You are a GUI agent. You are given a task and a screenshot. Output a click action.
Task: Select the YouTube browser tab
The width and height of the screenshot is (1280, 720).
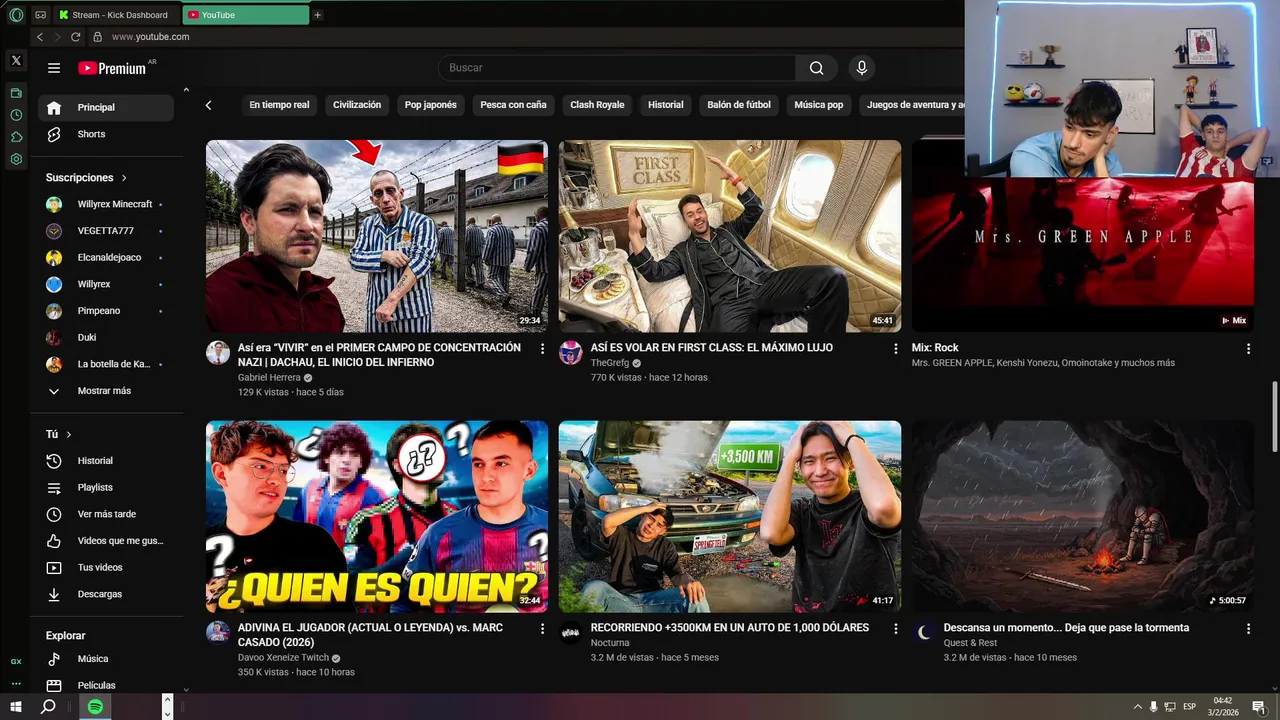tap(246, 15)
